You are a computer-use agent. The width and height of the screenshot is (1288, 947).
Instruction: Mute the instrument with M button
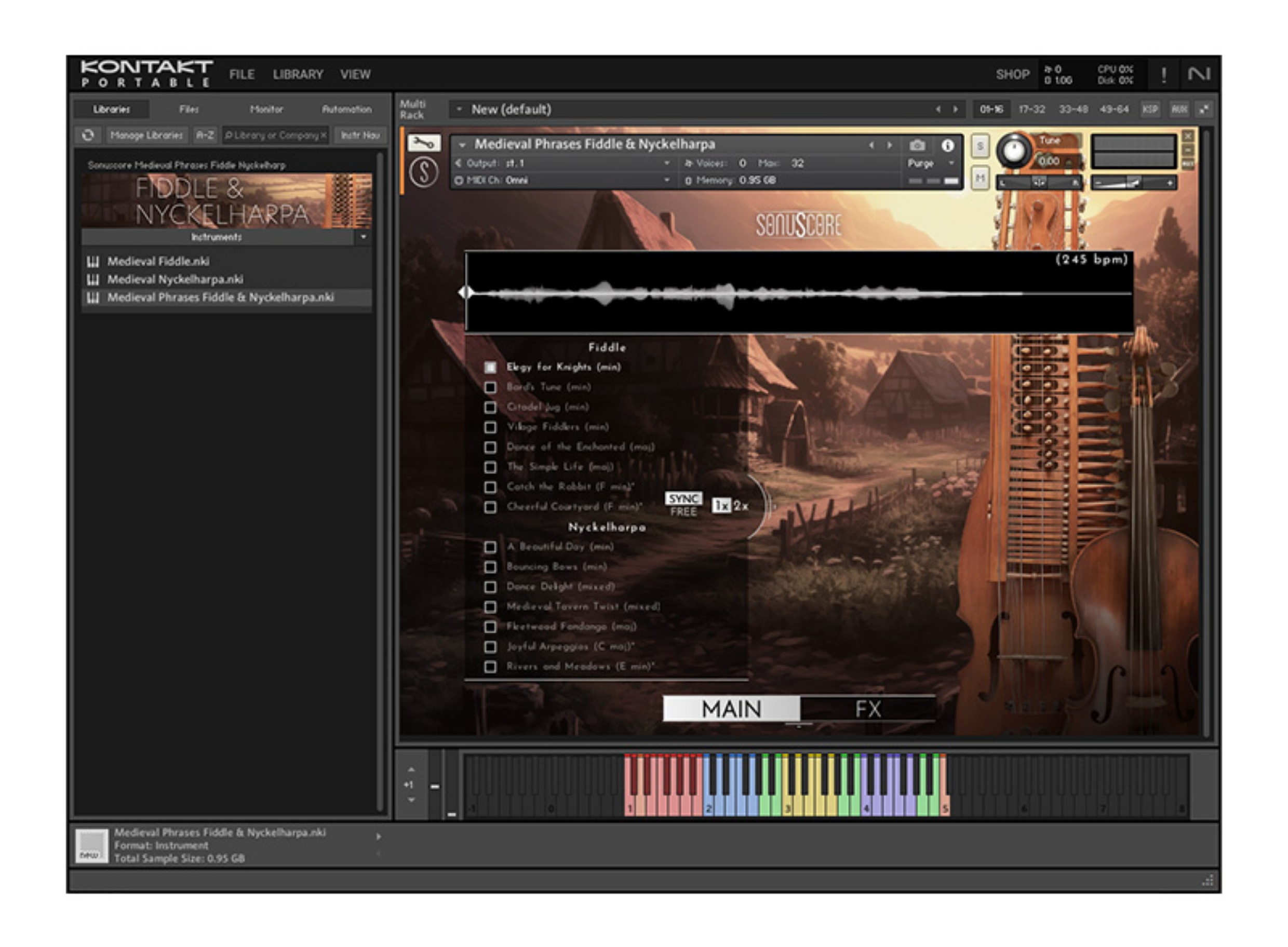pos(980,179)
